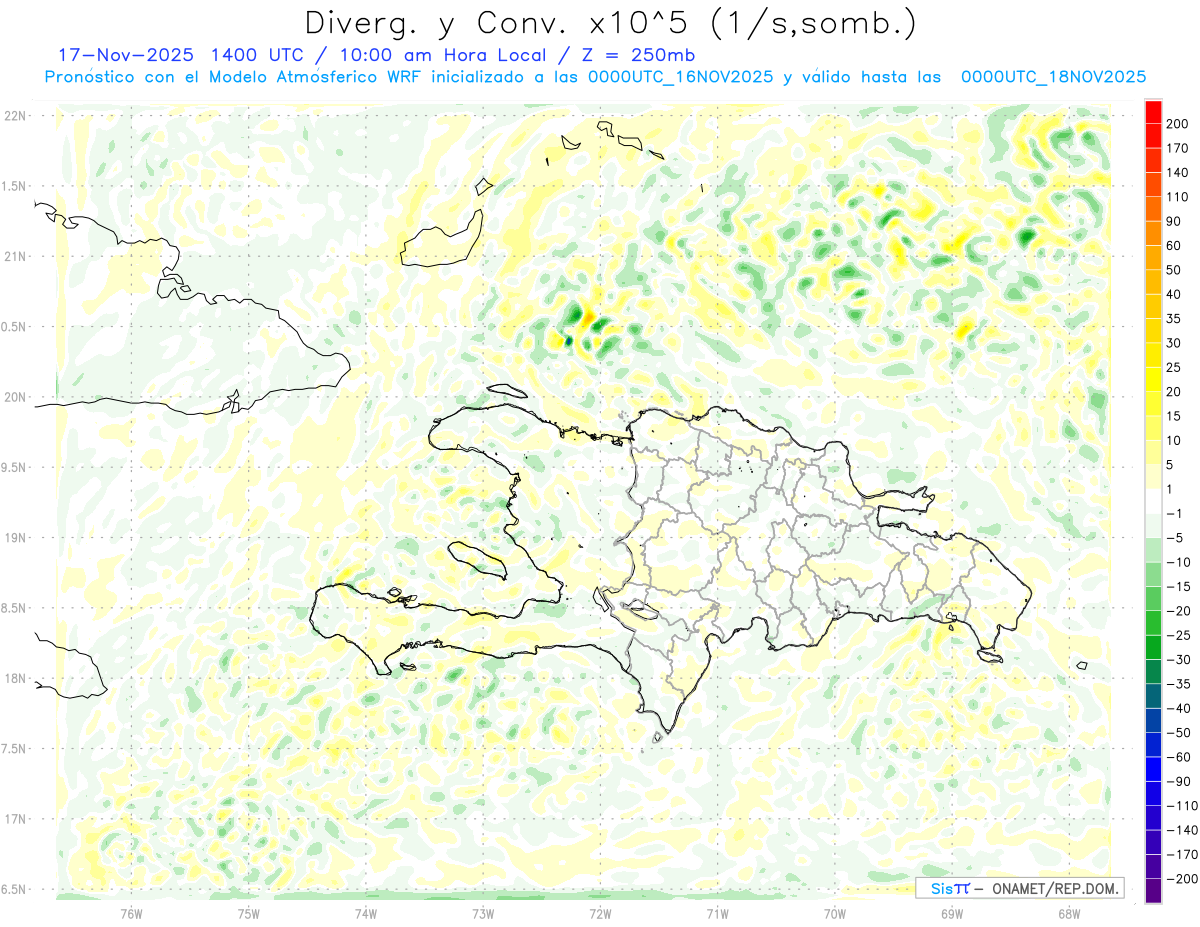Click the colorbar value '-1'
The image size is (1200, 927).
click(x=1174, y=513)
